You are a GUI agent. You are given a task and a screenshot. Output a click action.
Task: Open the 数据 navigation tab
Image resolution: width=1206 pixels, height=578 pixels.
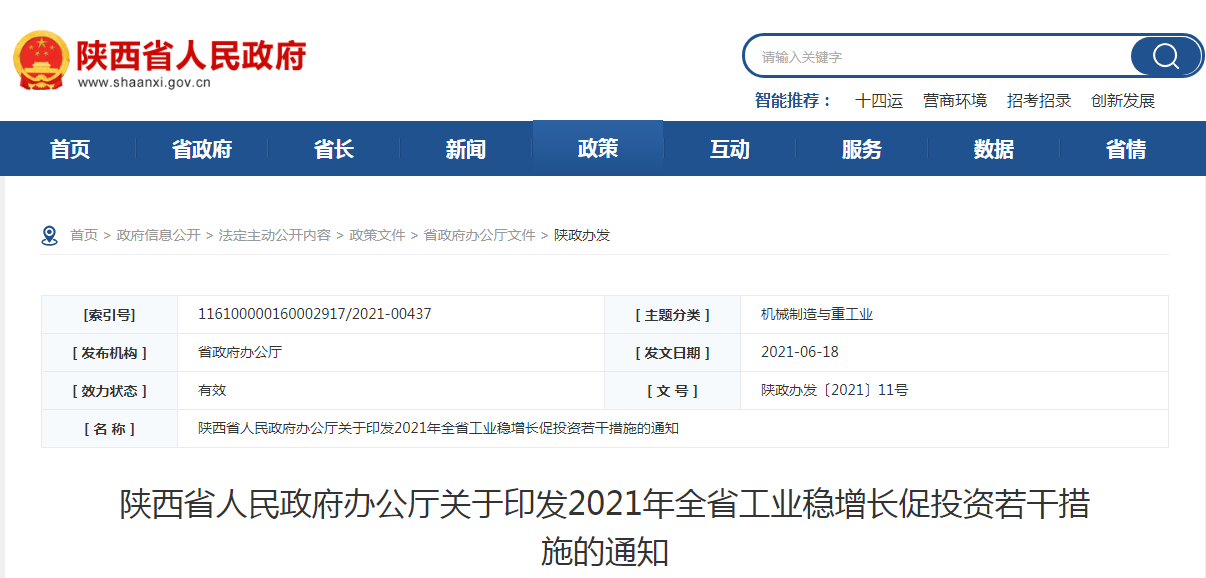(x=994, y=150)
